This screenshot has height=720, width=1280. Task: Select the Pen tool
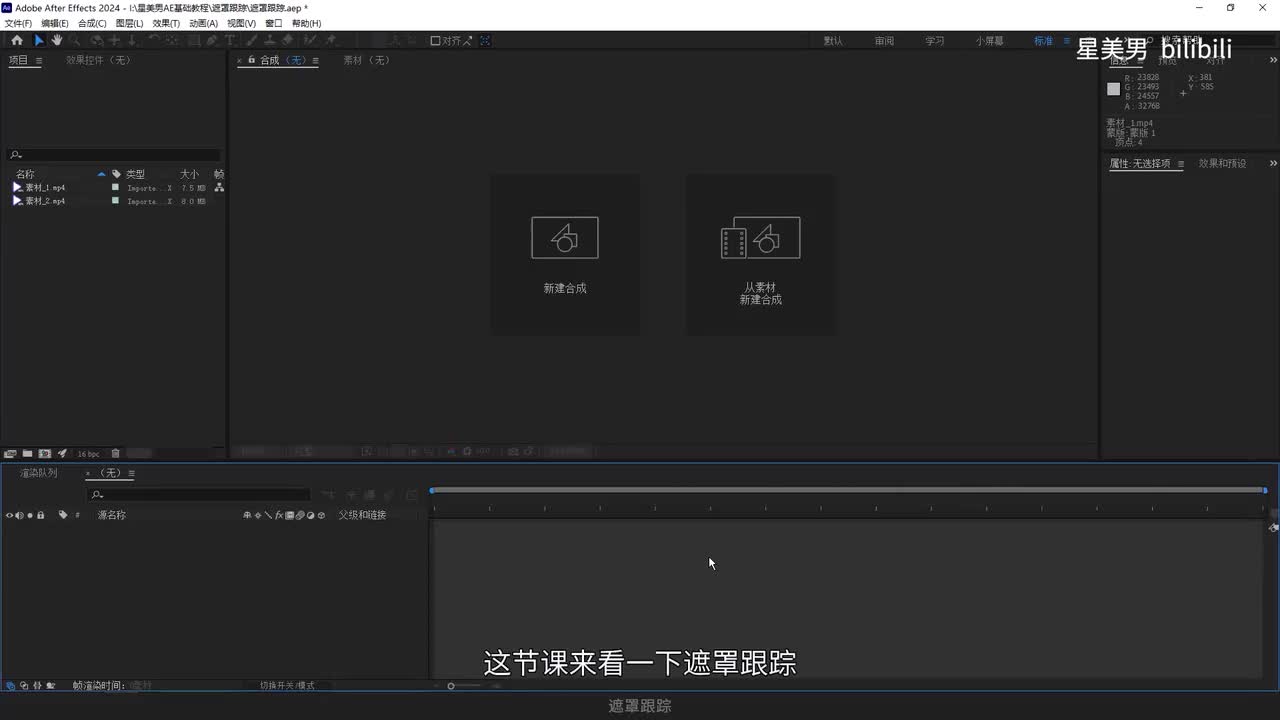point(211,41)
